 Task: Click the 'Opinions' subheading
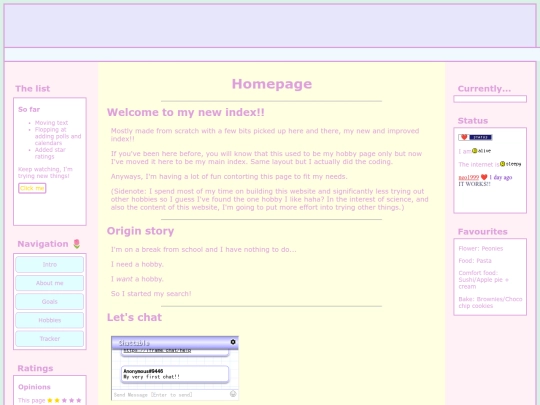[34, 387]
